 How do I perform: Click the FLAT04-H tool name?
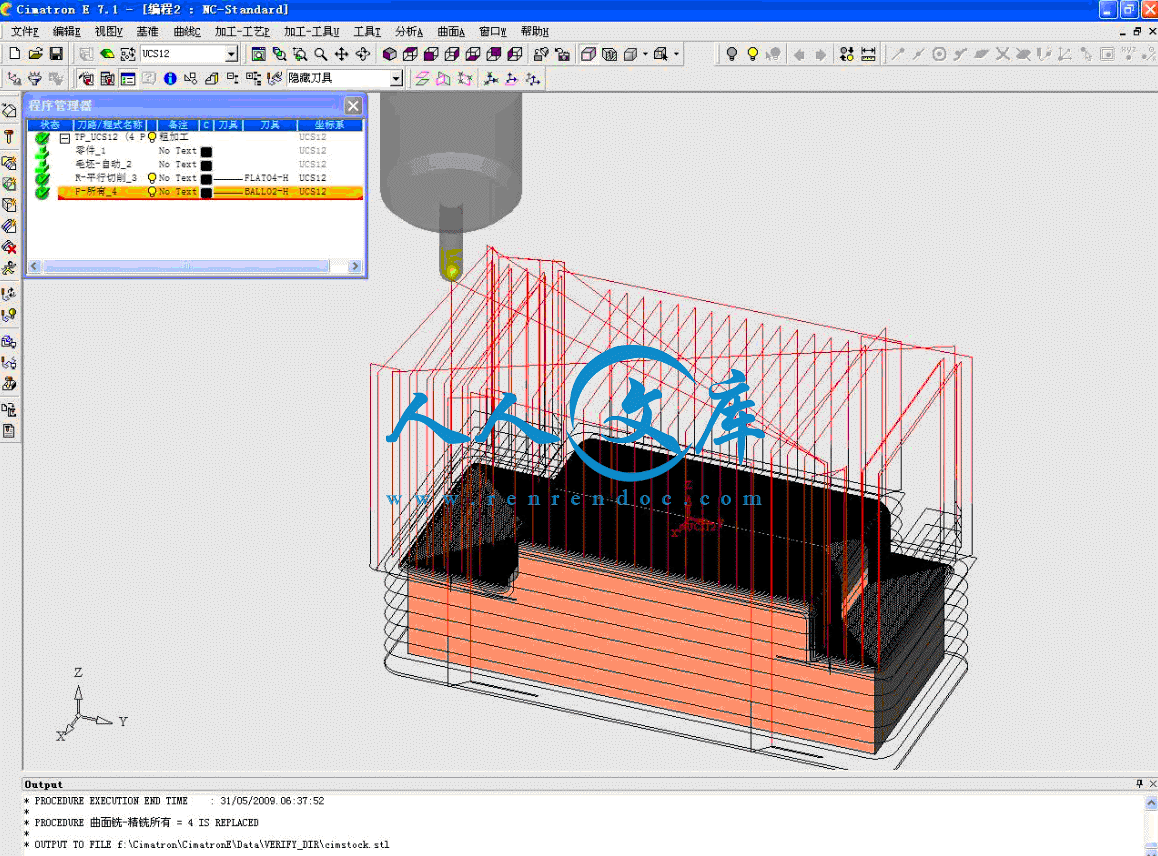click(x=267, y=178)
